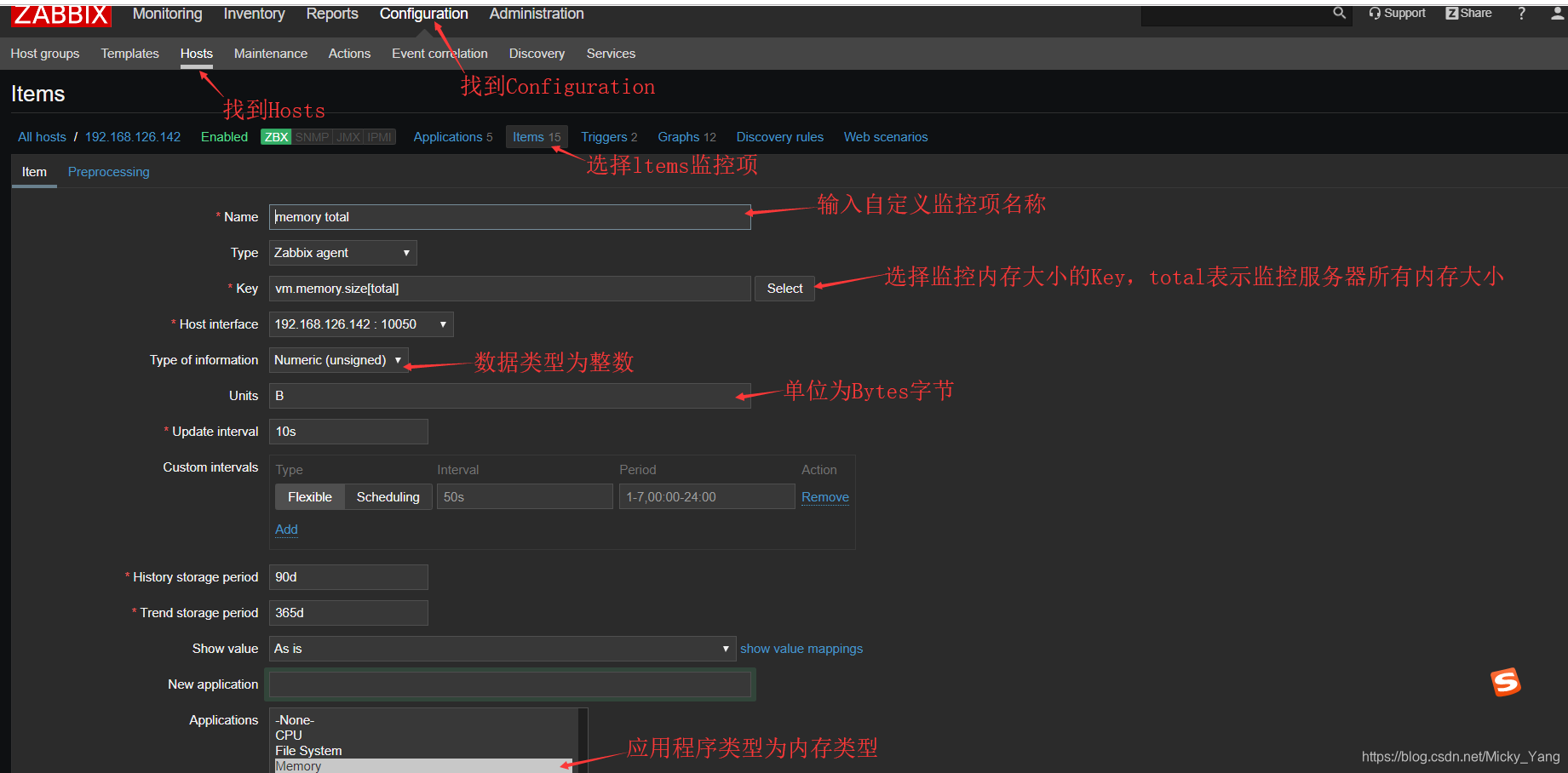
Task: Switch to the Item tab
Action: 34,172
